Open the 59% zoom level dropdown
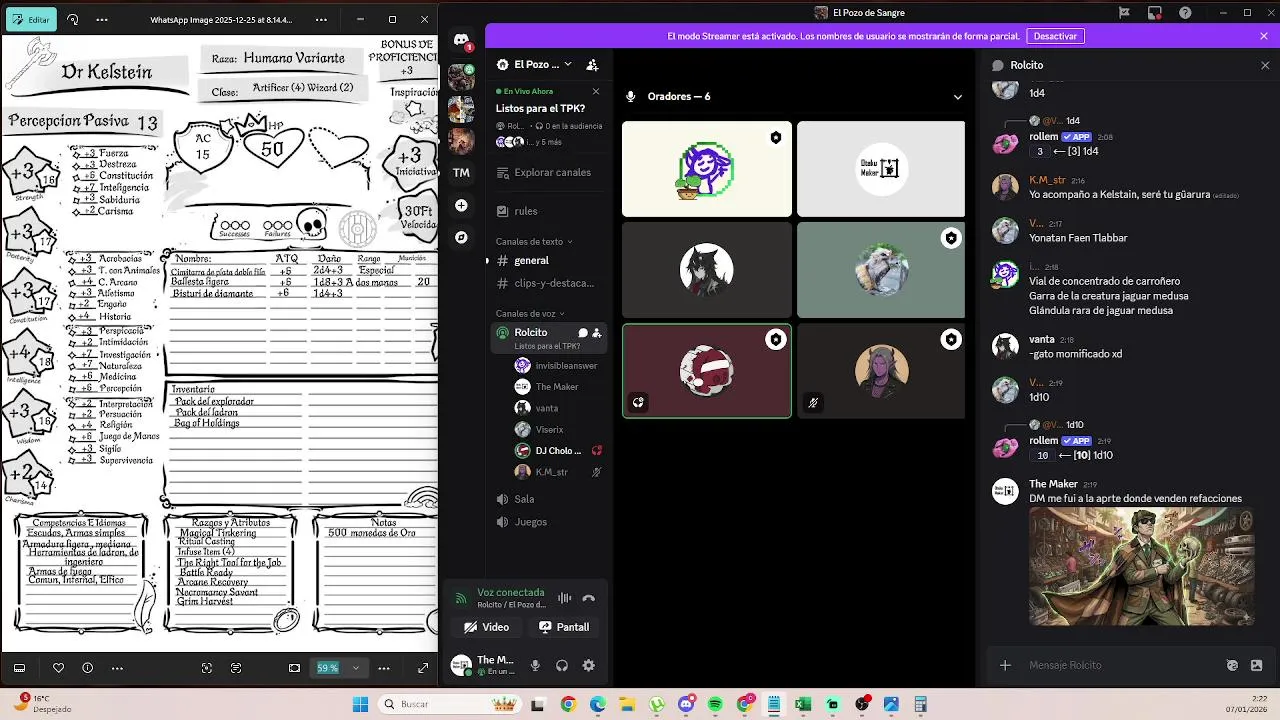Screen dimensions: 1280x720 pyautogui.click(x=355, y=668)
